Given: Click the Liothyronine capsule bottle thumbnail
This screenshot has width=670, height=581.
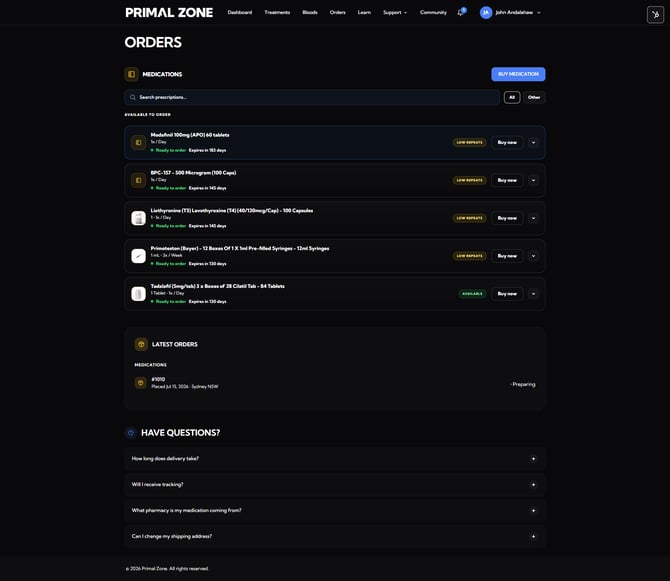Looking at the screenshot, I should click(x=138, y=218).
